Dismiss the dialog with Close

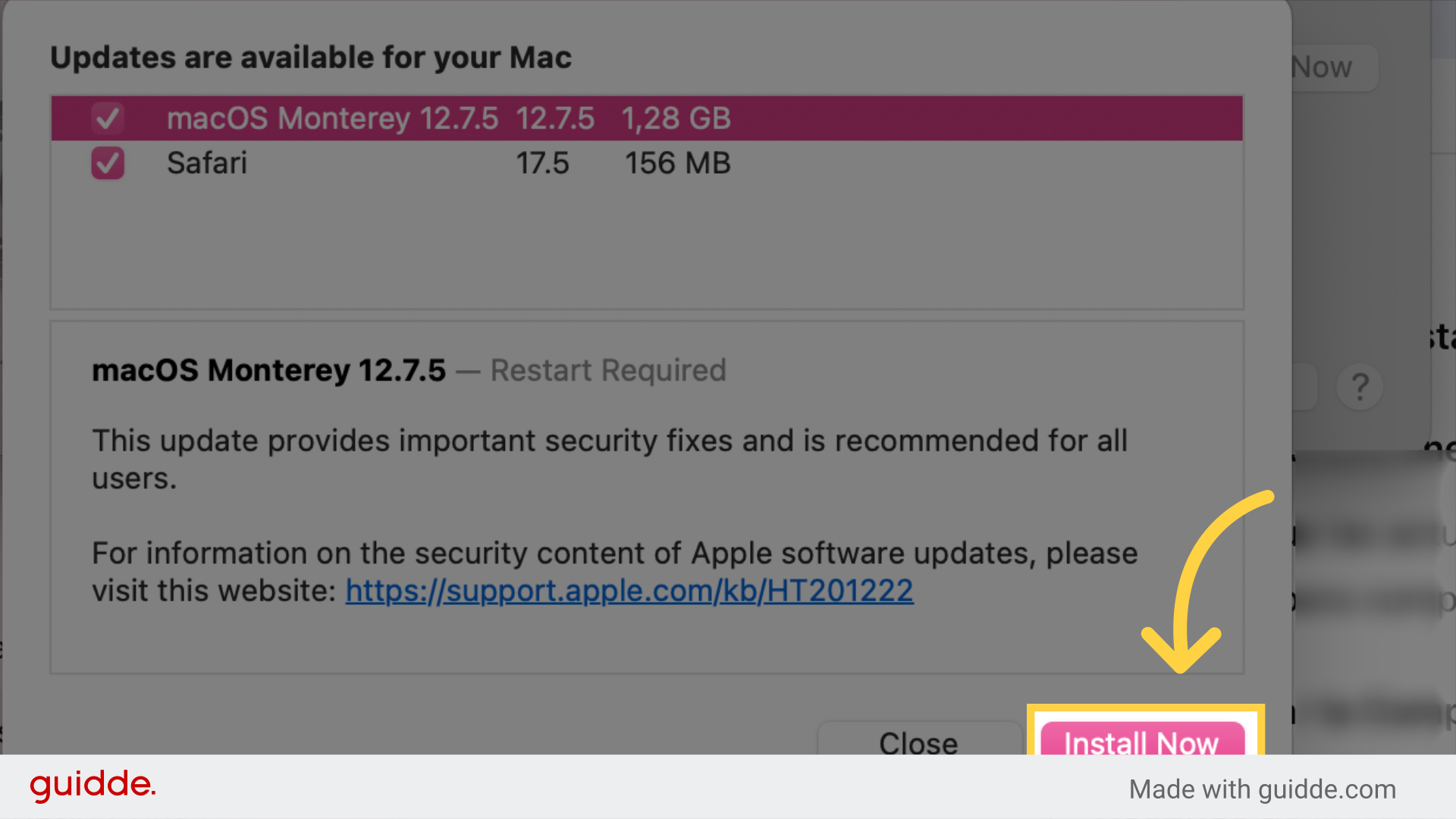[918, 743]
